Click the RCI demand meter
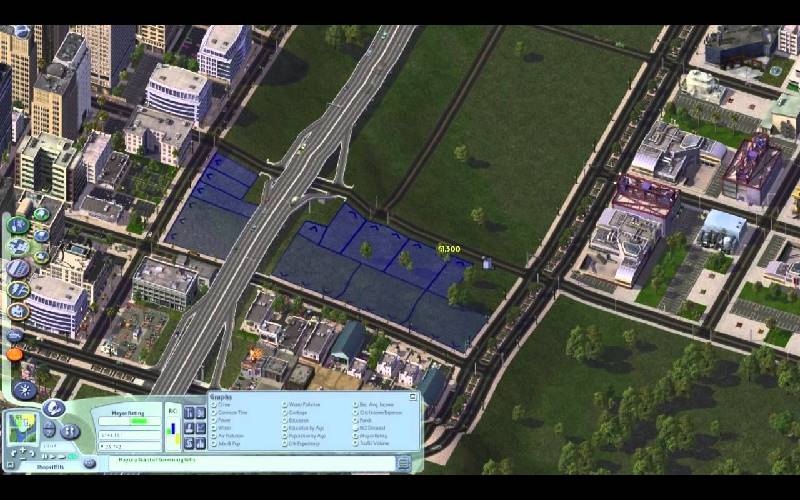The width and height of the screenshot is (800, 500). point(173,428)
